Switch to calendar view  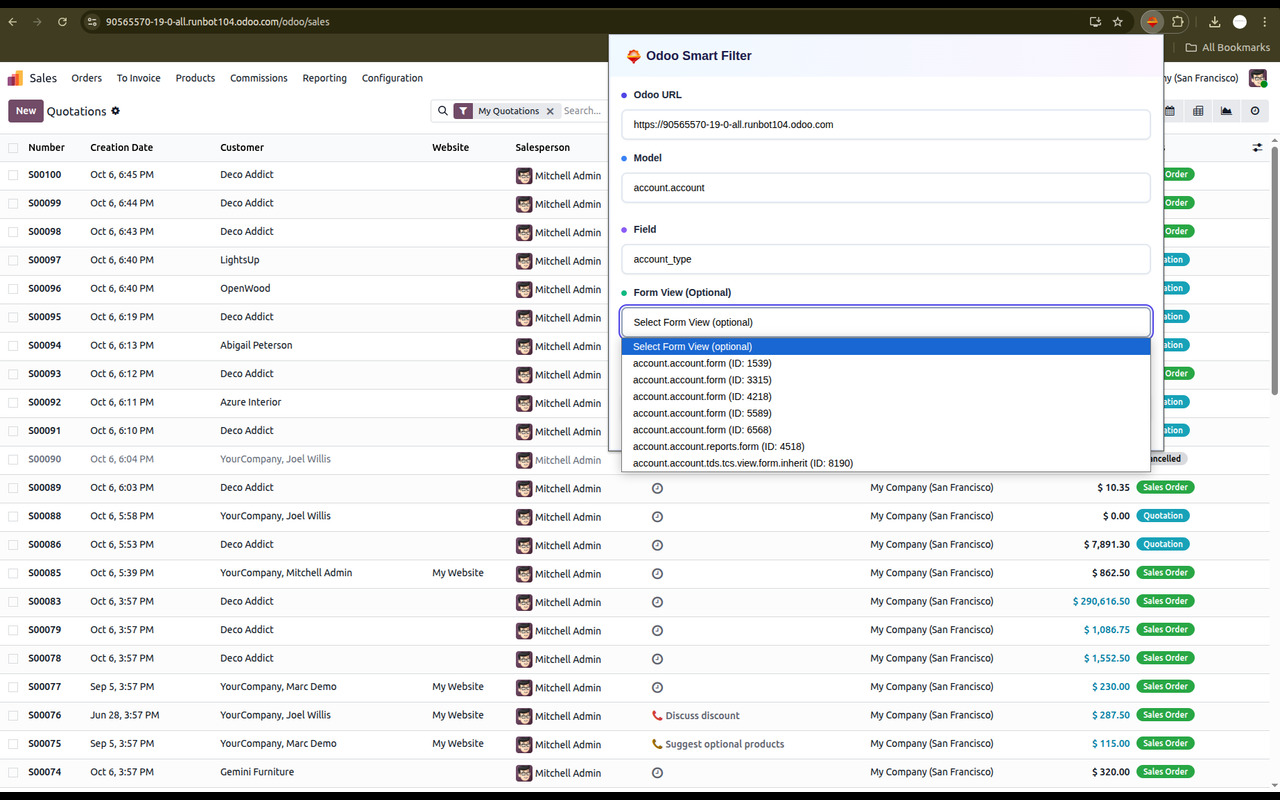point(1169,111)
